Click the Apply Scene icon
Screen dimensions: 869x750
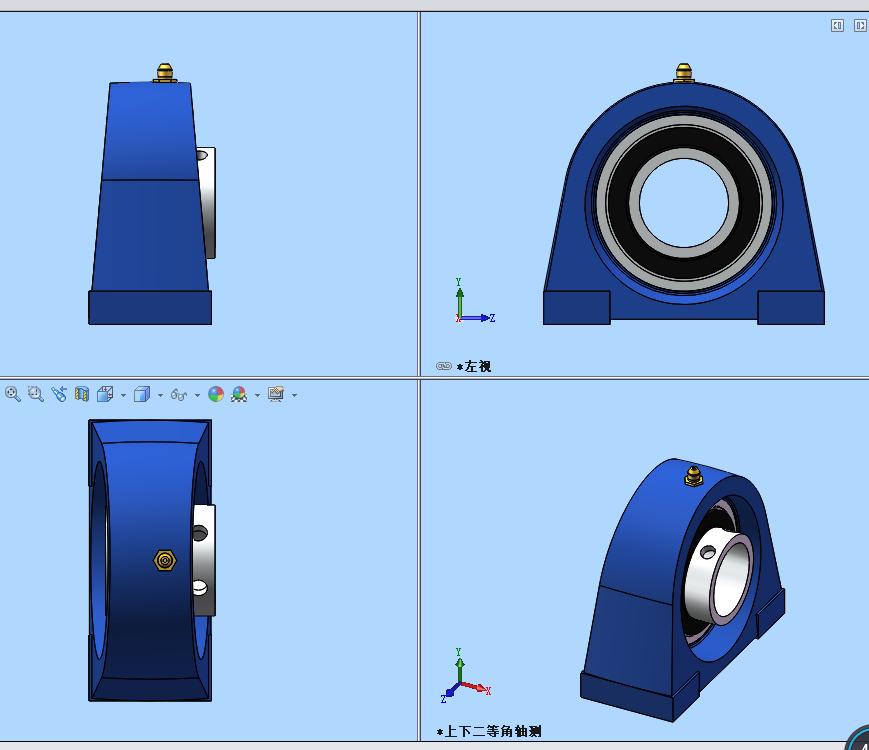click(239, 394)
